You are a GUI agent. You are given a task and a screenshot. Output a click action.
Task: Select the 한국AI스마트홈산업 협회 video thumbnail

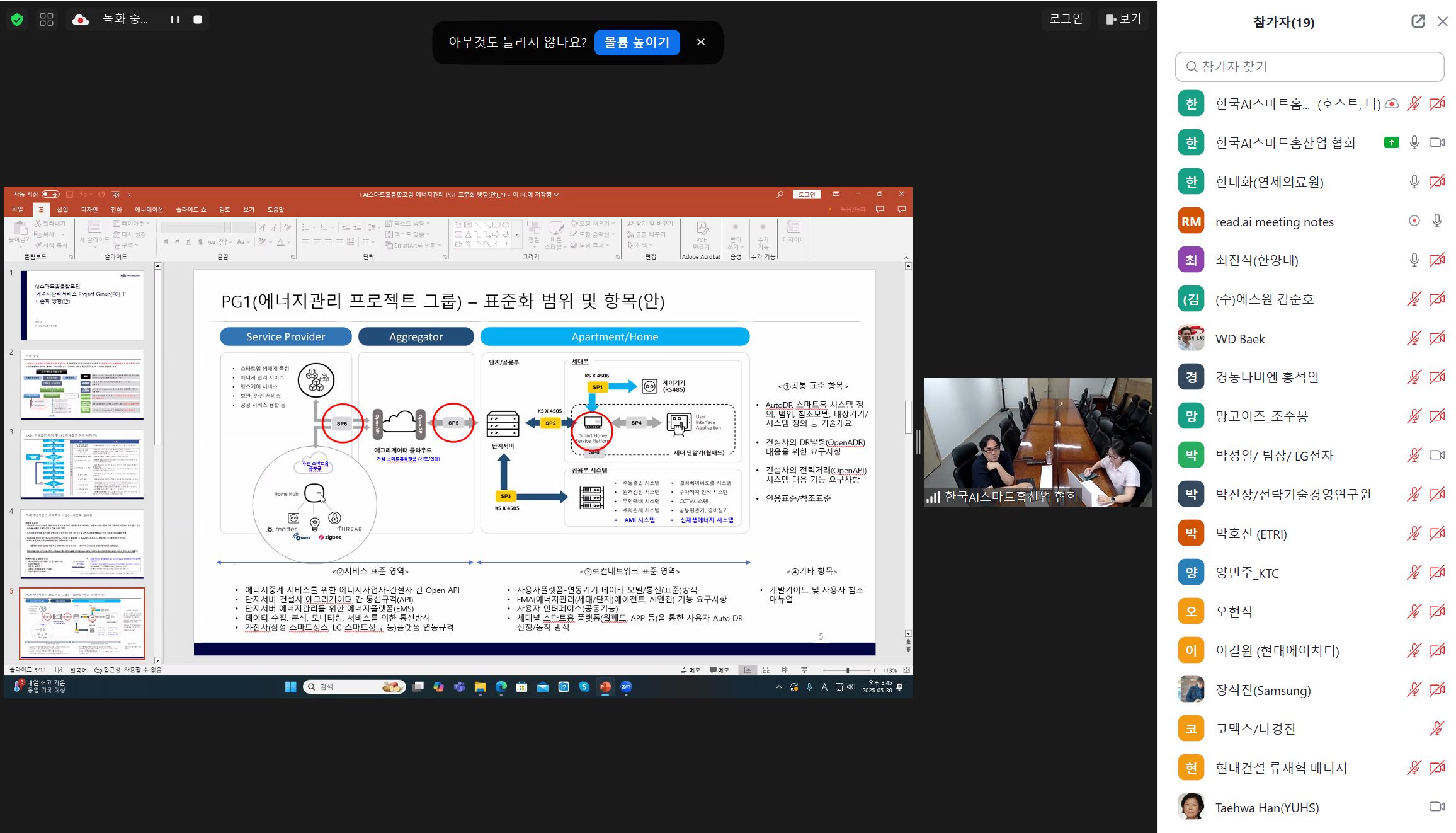[x=1037, y=442]
